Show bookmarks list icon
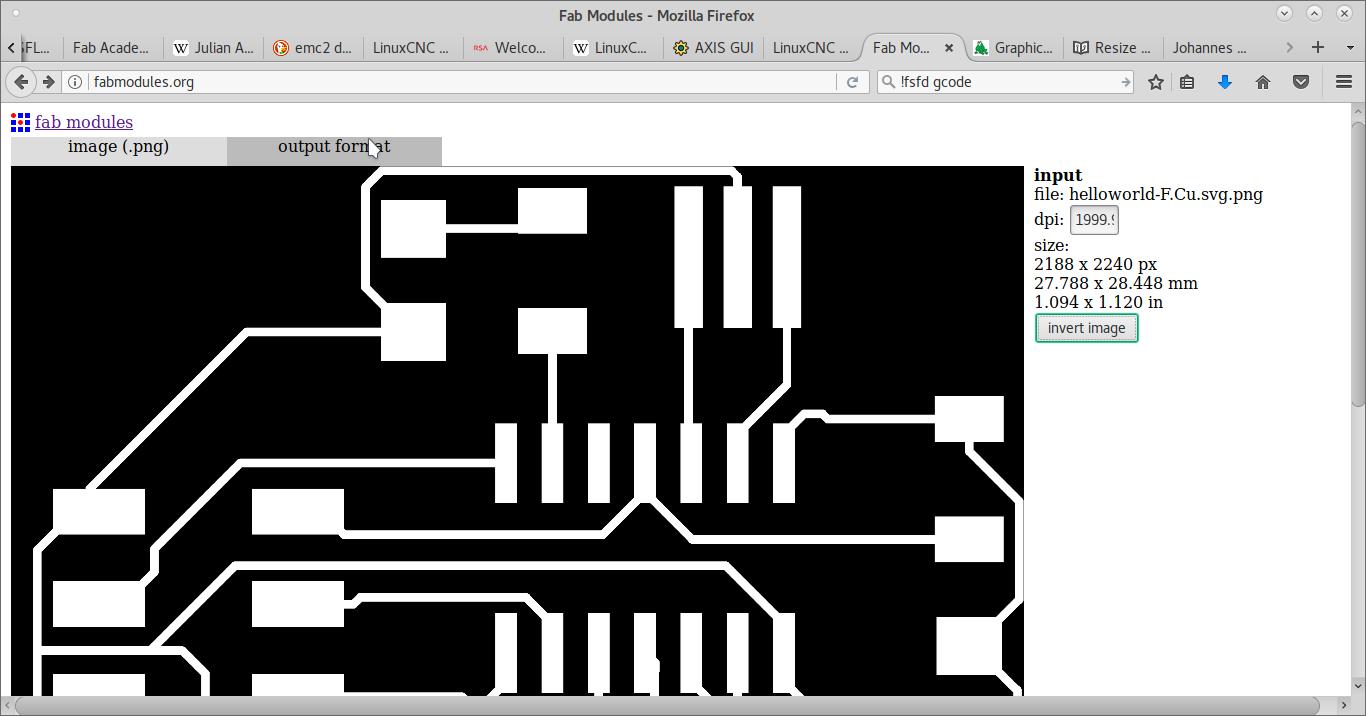Image resolution: width=1366 pixels, height=716 pixels. tap(1187, 82)
